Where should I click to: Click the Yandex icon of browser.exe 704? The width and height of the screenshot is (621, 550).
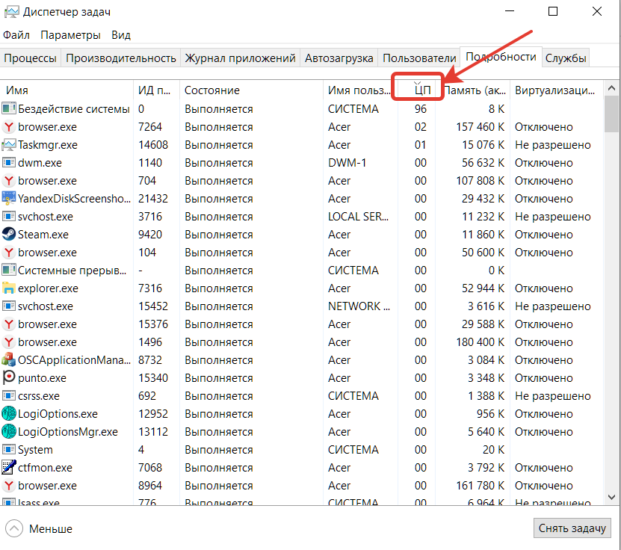9,181
